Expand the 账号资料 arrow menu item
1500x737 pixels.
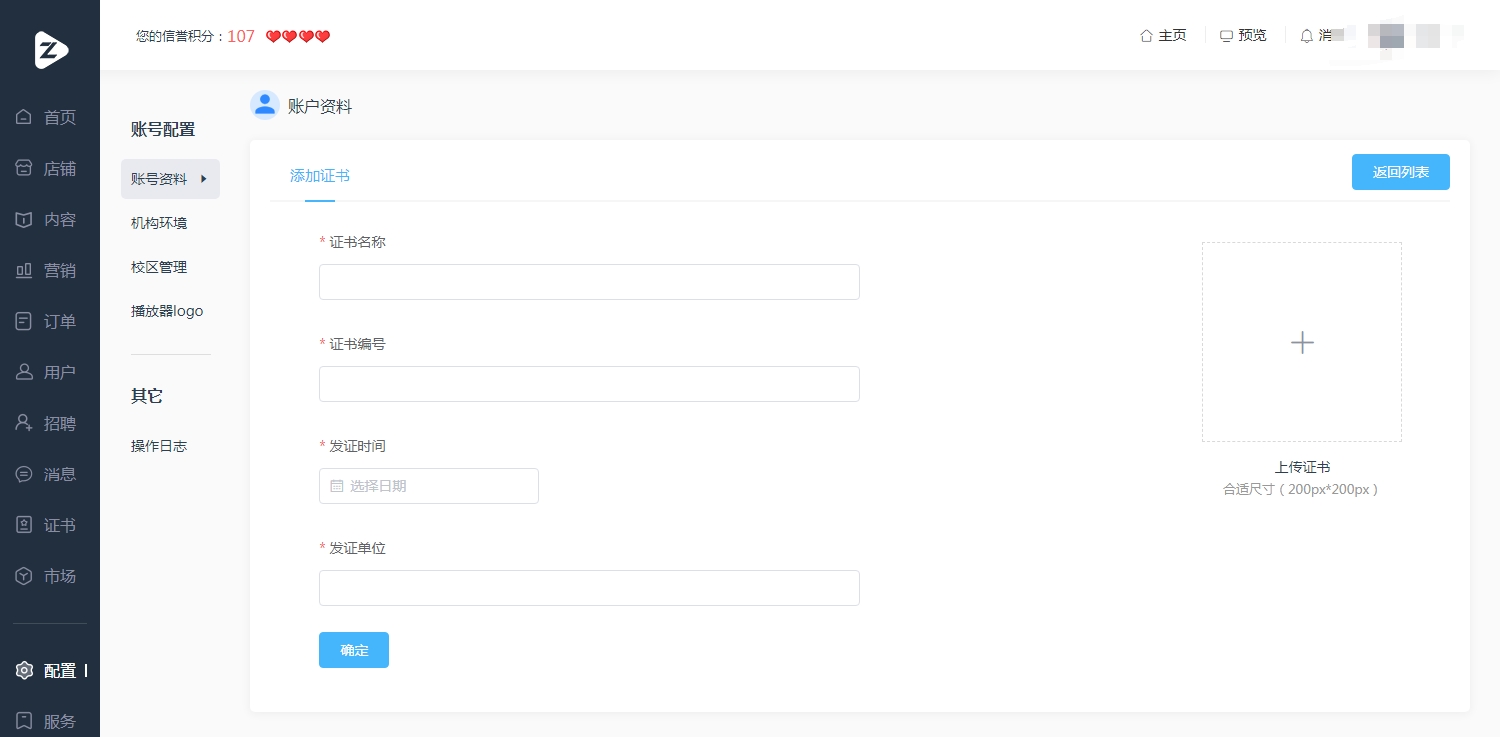pos(170,179)
